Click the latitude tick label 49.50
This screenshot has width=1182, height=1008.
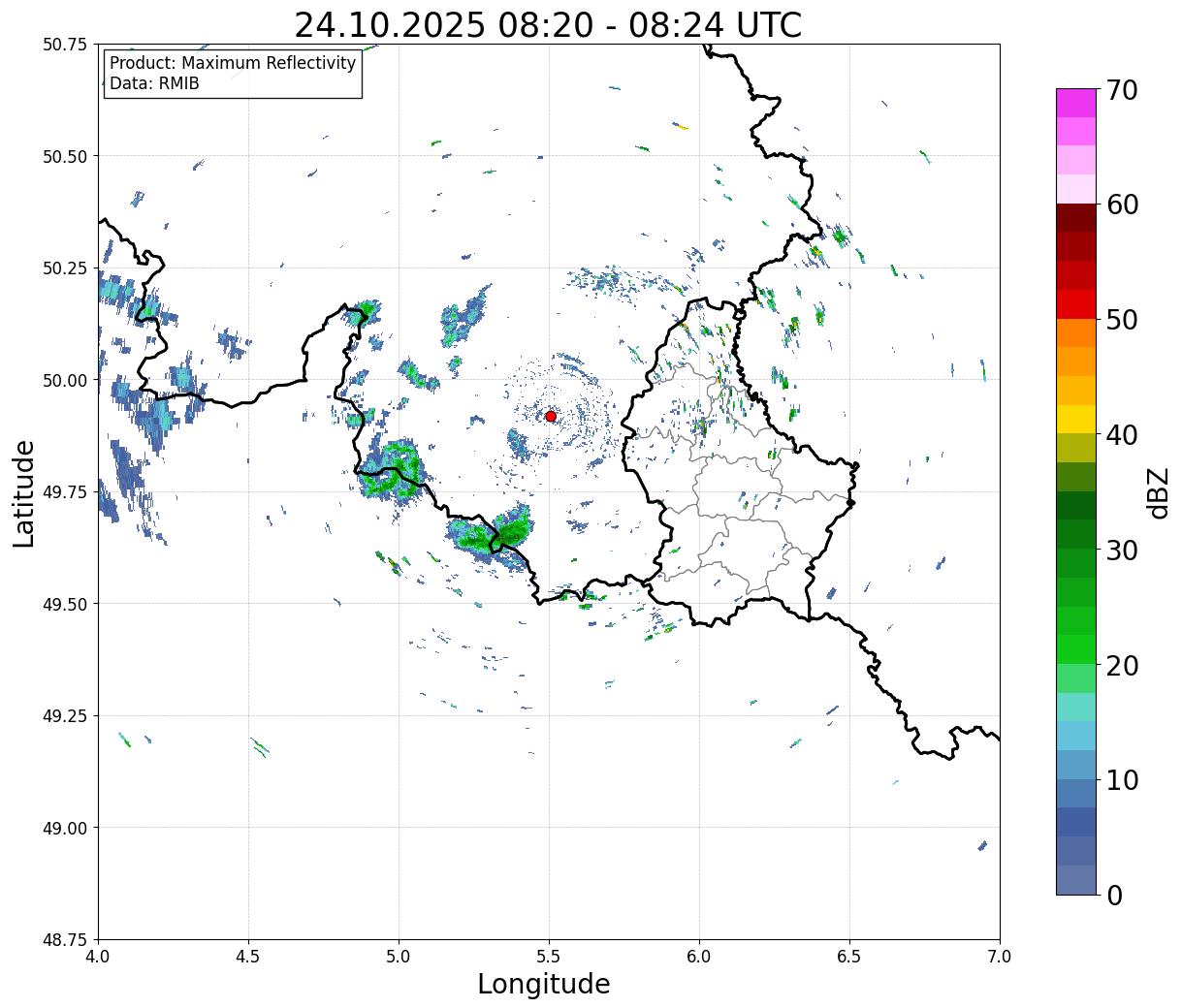(65, 604)
